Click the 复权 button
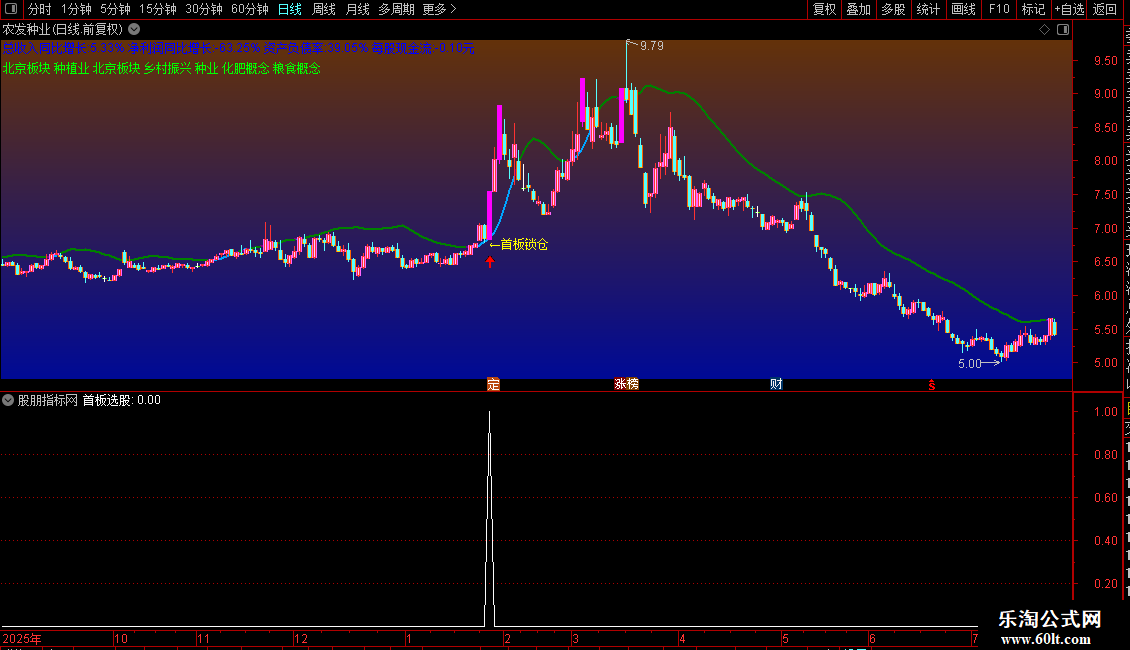Viewport: 1130px width, 650px height. click(824, 9)
